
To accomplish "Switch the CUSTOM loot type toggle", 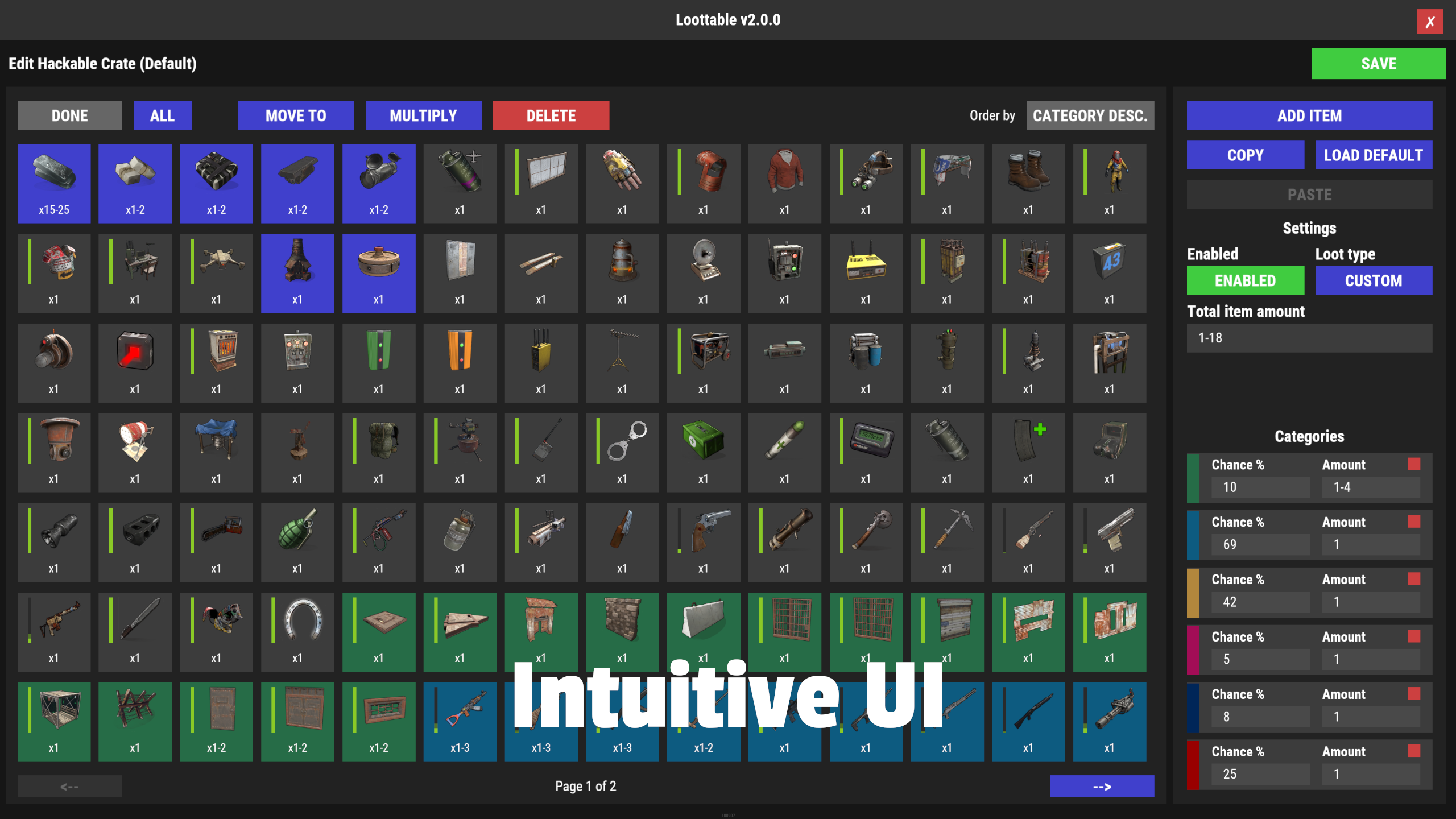I will (1373, 281).
